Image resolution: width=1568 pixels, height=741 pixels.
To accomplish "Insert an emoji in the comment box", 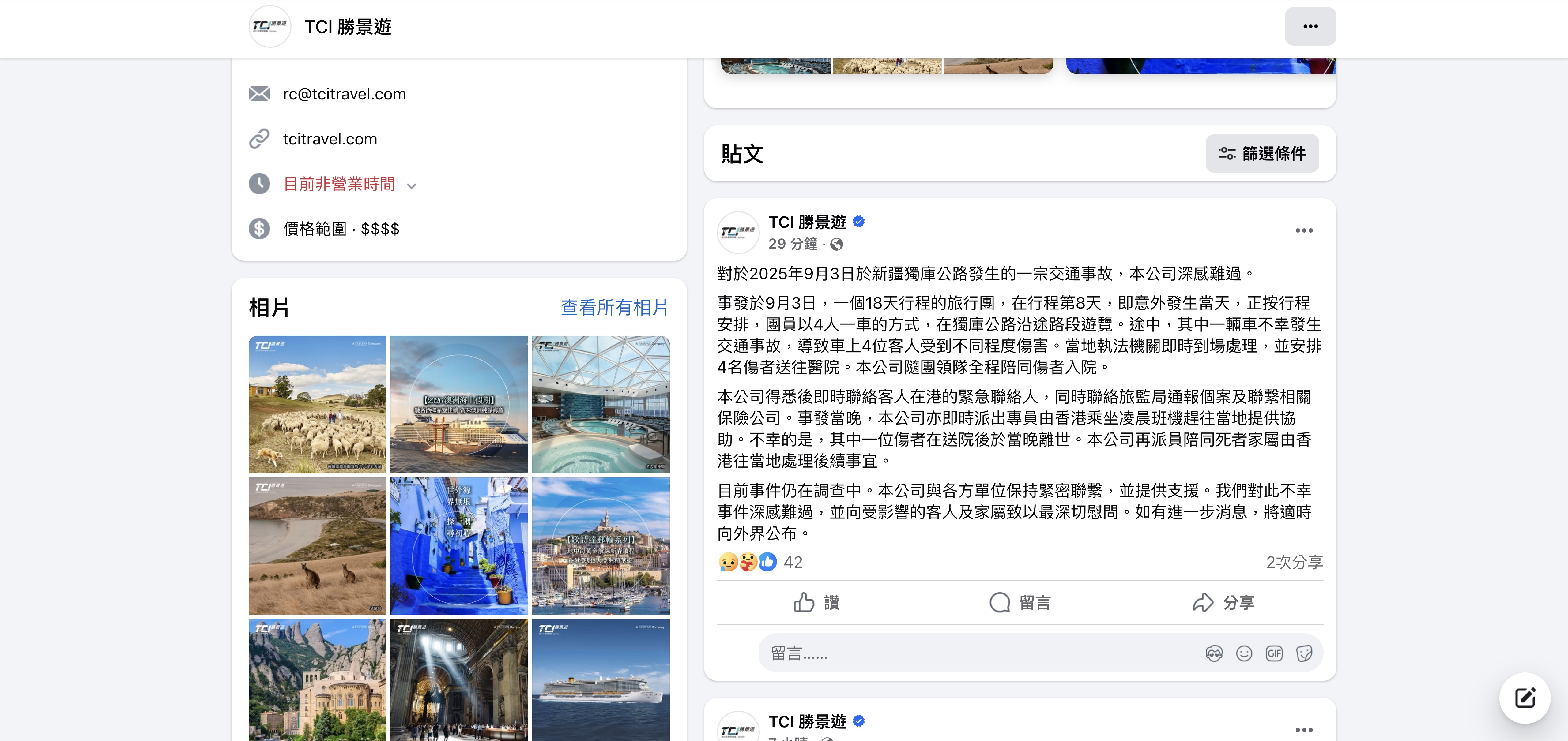I will (x=1244, y=653).
